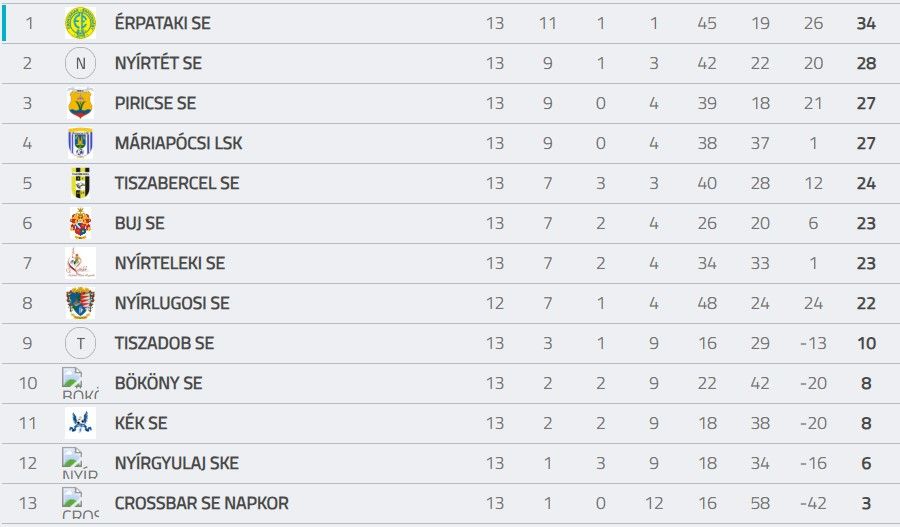This screenshot has height=527, width=900.
Task: Click Érpataki SE's 34 points value
Action: tap(866, 24)
